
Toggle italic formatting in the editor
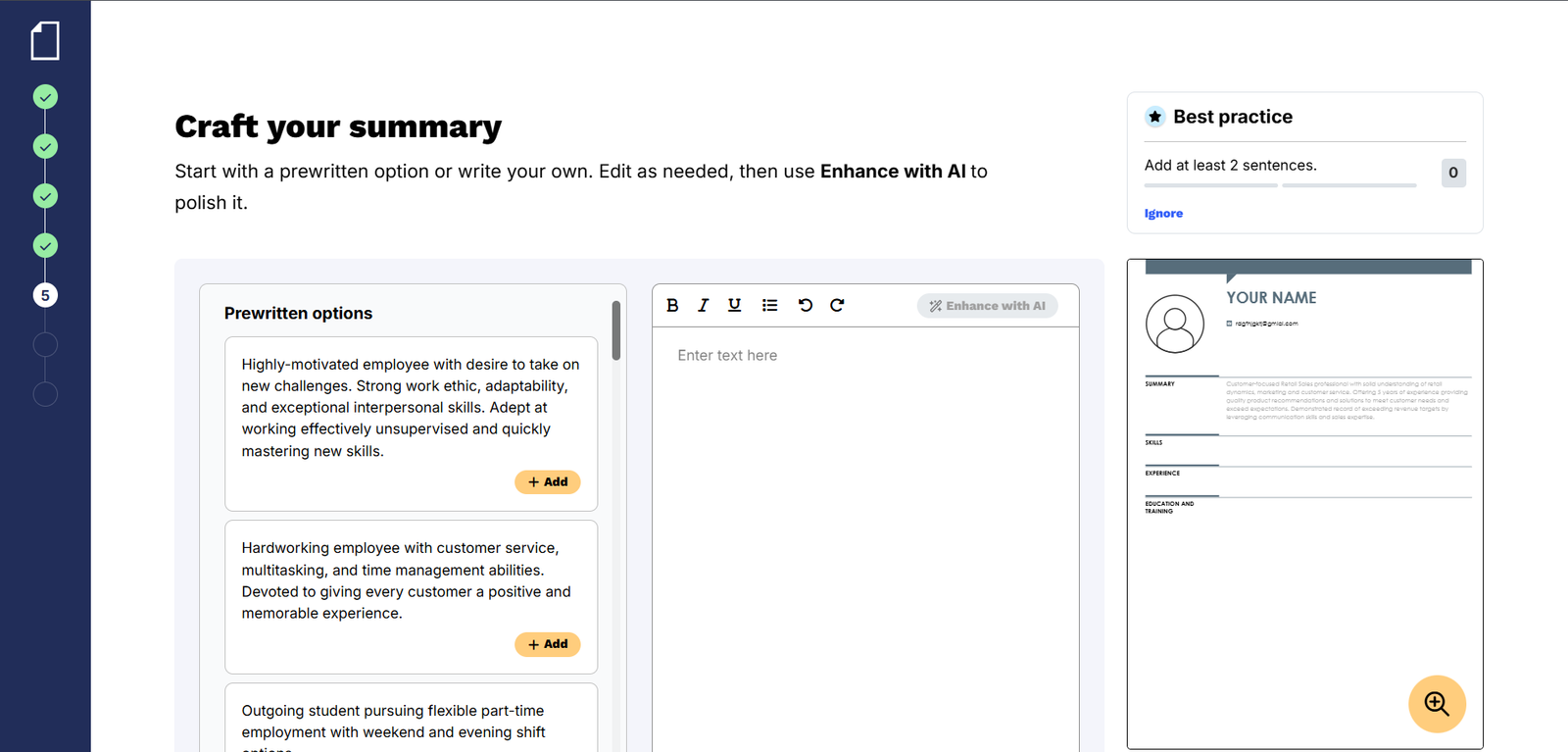pos(703,306)
